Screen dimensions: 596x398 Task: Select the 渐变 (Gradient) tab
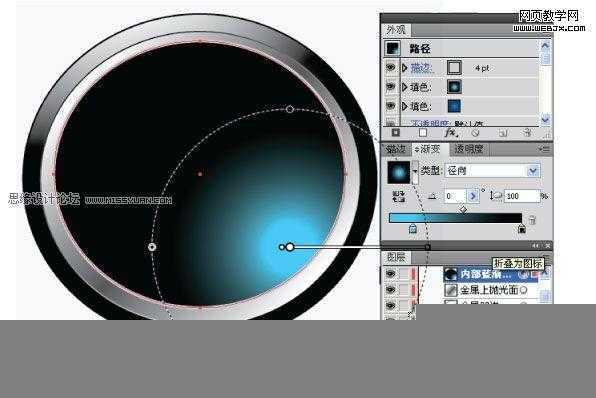tap(430, 149)
